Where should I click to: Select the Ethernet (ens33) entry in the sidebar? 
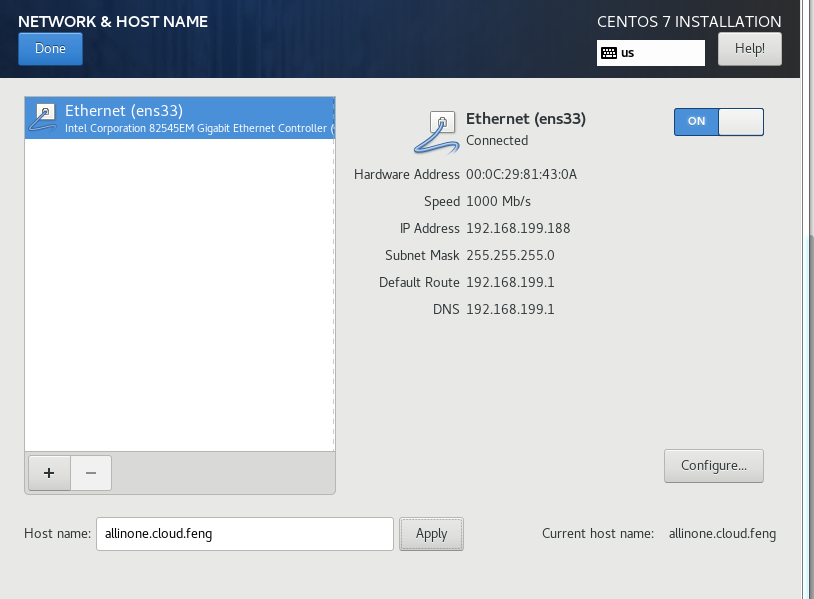coord(180,117)
